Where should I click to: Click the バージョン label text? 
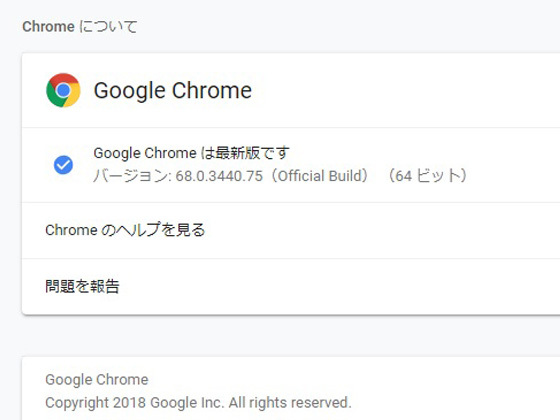132,176
